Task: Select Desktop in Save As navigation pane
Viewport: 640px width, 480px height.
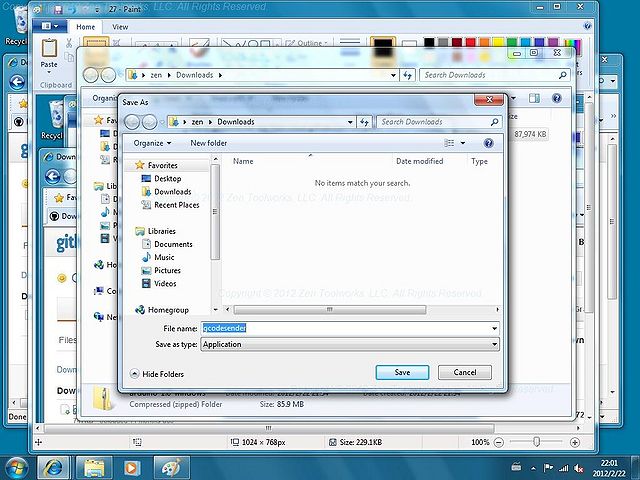Action: coord(167,178)
